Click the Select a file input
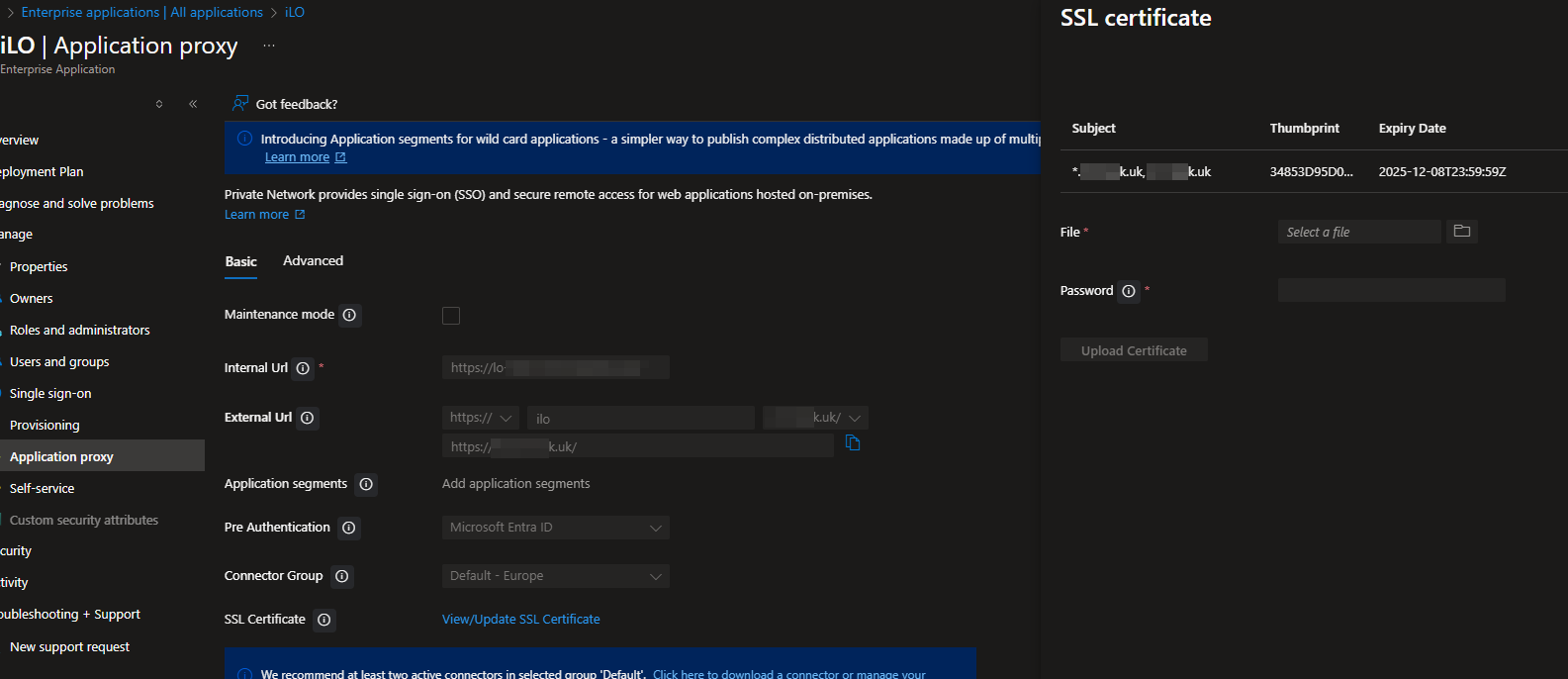 coord(1359,232)
